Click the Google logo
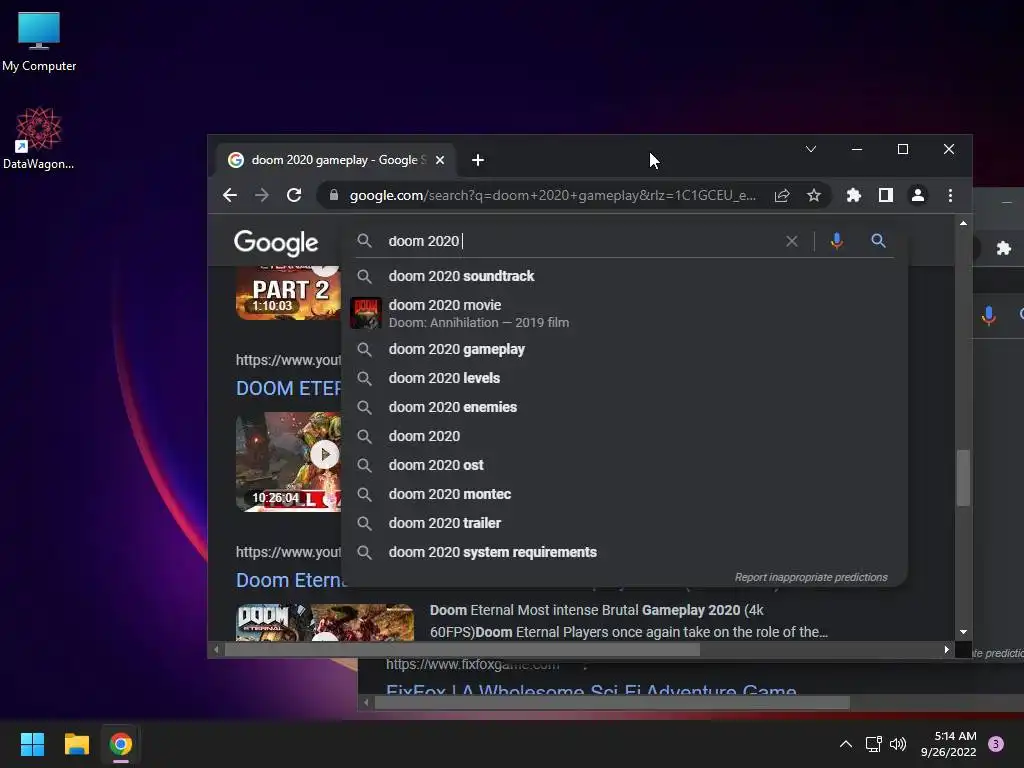The image size is (1024, 768). 276,242
